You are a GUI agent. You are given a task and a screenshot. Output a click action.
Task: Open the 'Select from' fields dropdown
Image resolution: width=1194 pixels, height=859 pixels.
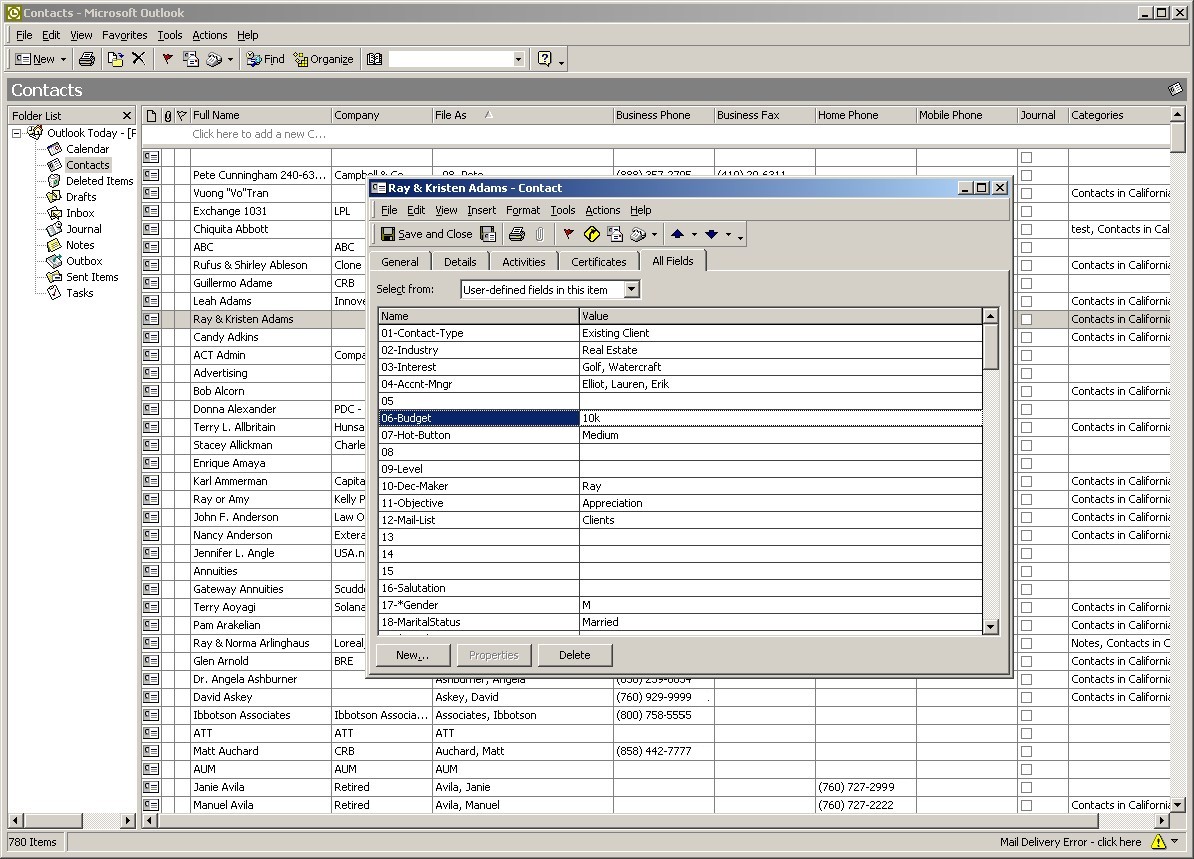tap(631, 290)
